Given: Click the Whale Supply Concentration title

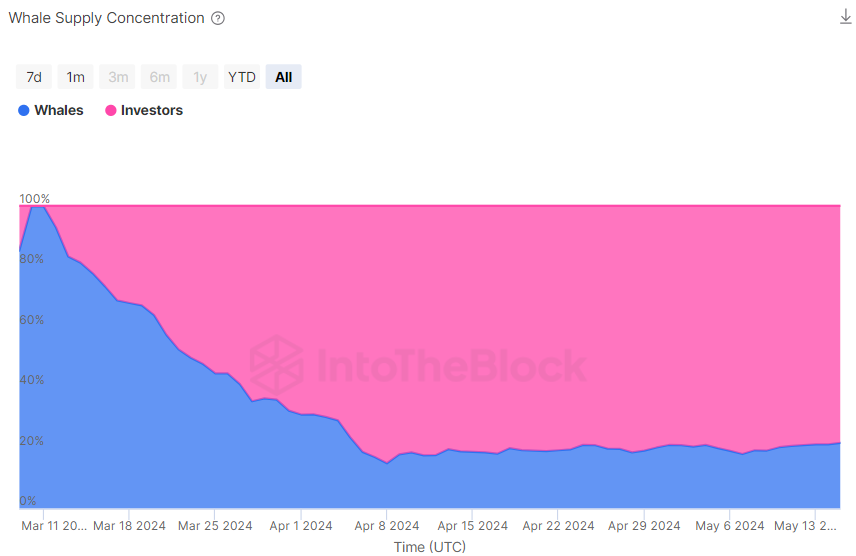Looking at the screenshot, I should coord(107,18).
